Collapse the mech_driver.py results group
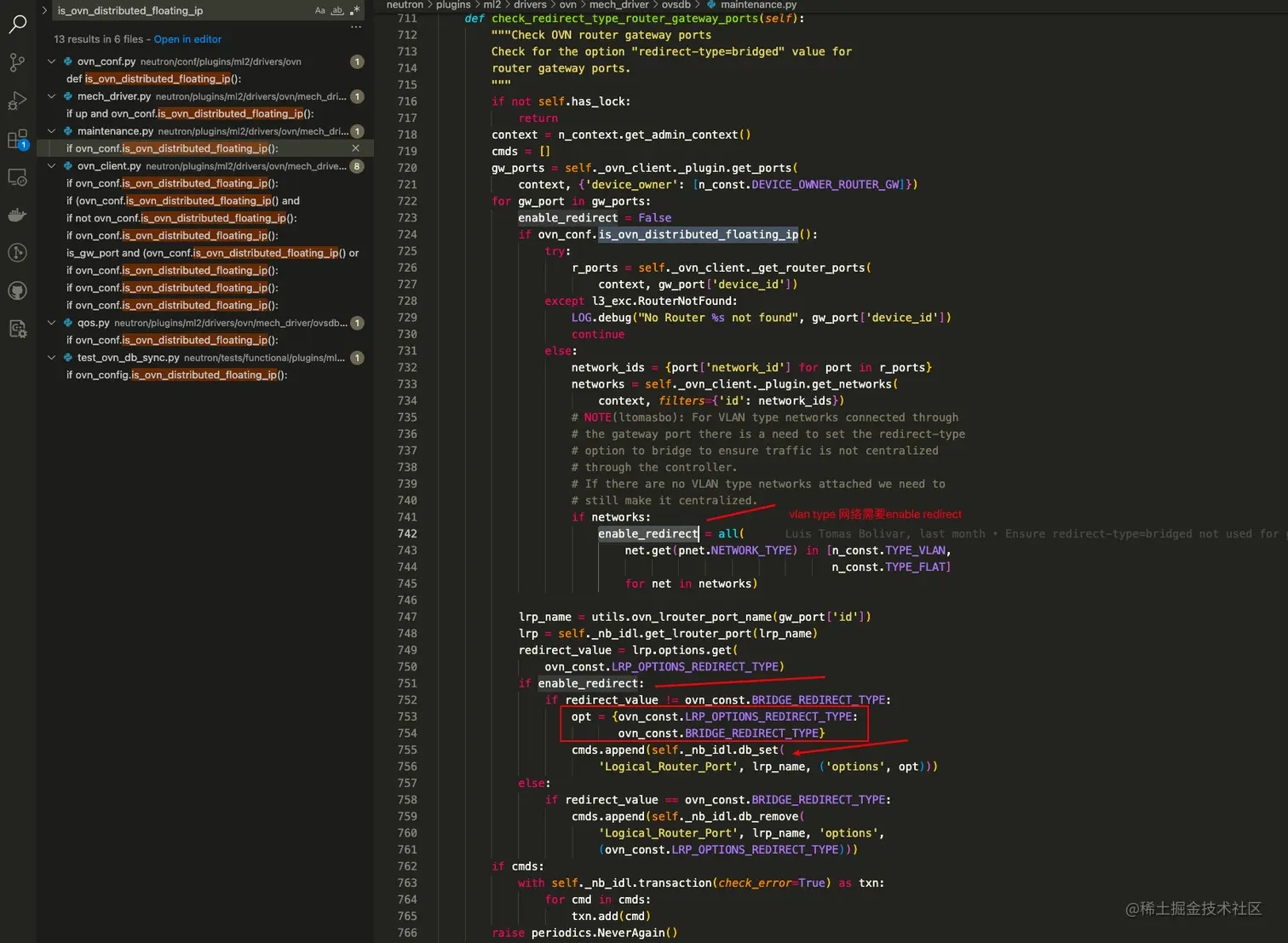Image resolution: width=1288 pixels, height=943 pixels. tap(52, 96)
